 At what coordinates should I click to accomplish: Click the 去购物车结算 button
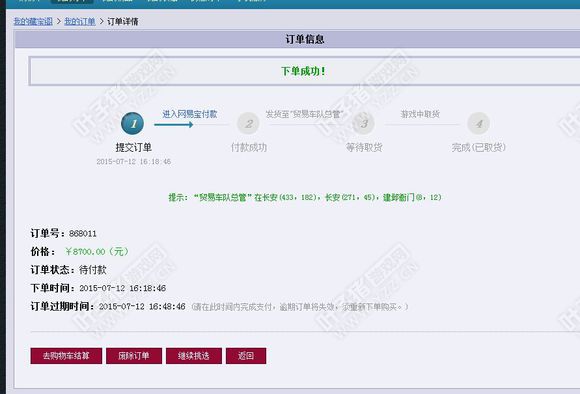[x=66, y=356]
